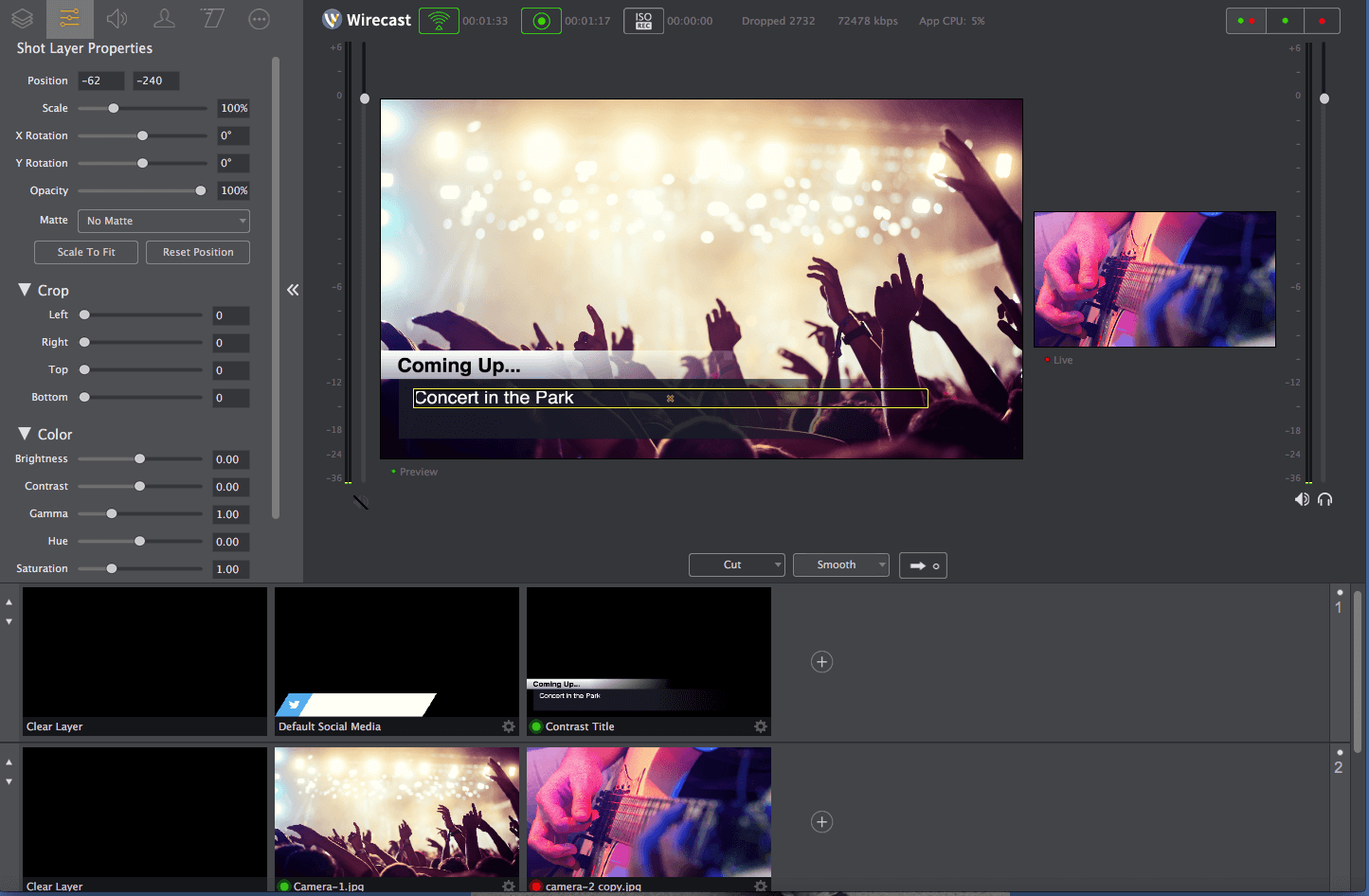Click the Reset Position button

[x=197, y=252]
